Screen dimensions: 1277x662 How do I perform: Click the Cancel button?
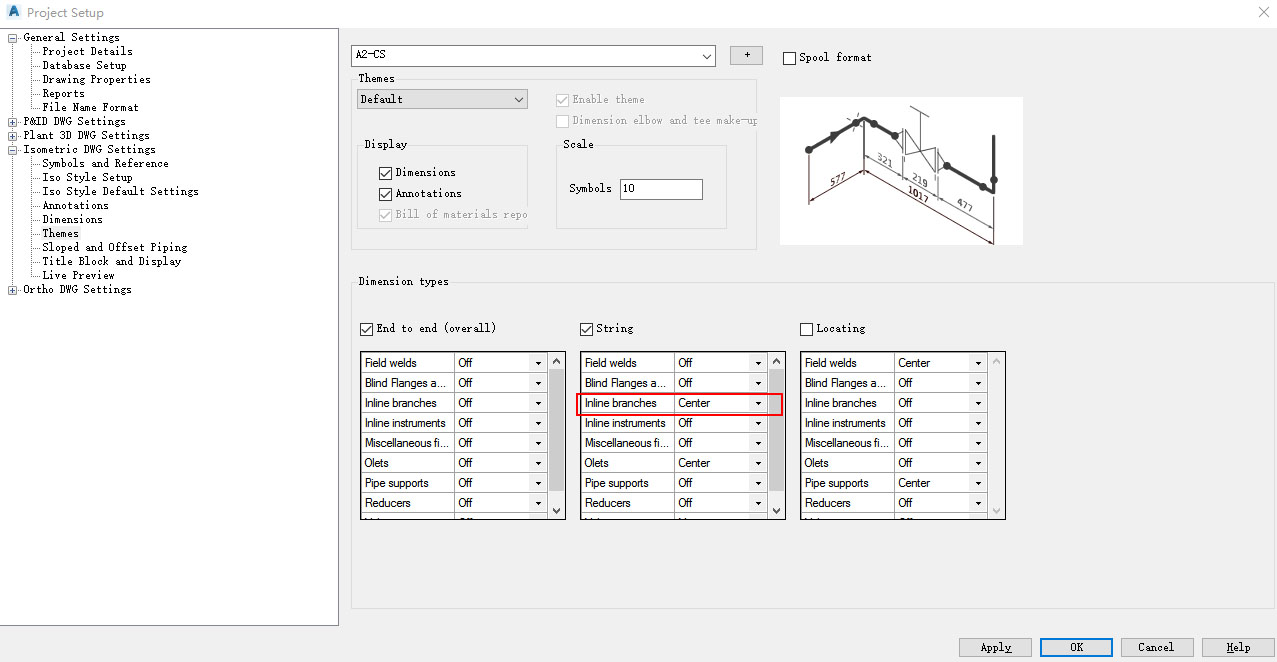[x=1156, y=647]
